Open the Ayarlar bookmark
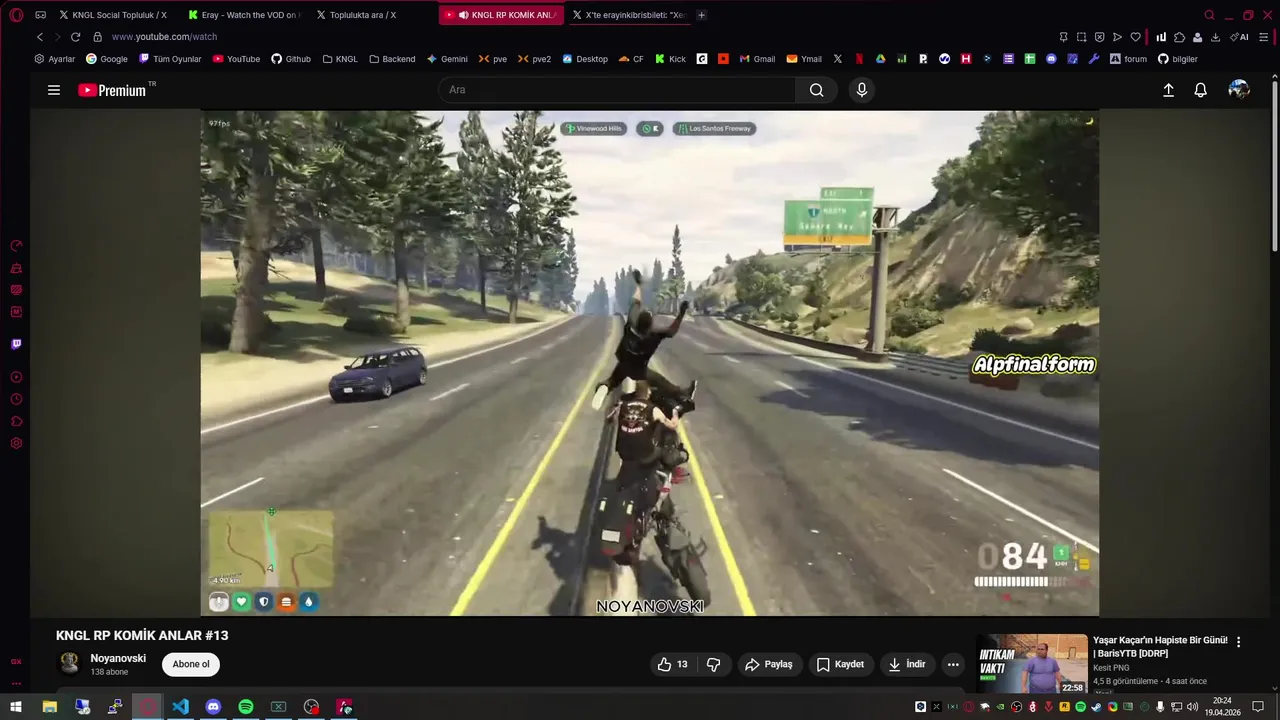 click(55, 59)
